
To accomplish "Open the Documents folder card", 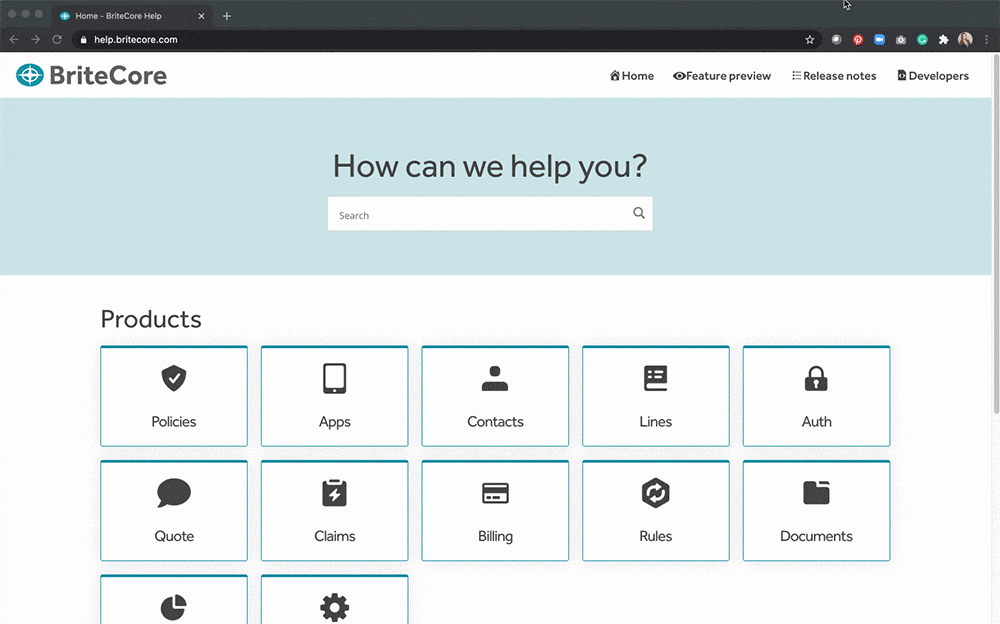I will coord(816,510).
